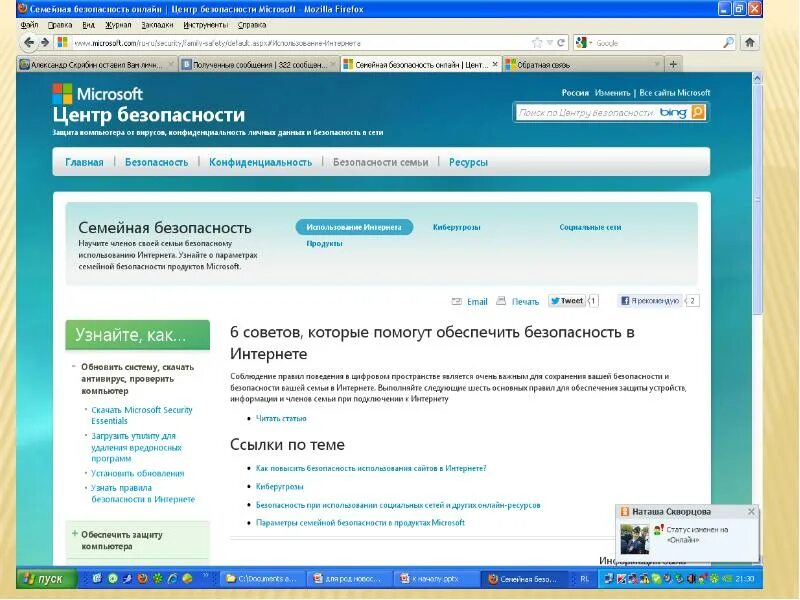Switch to к началу.pptx taskbar item
This screenshot has width=800, height=600.
[x=437, y=579]
